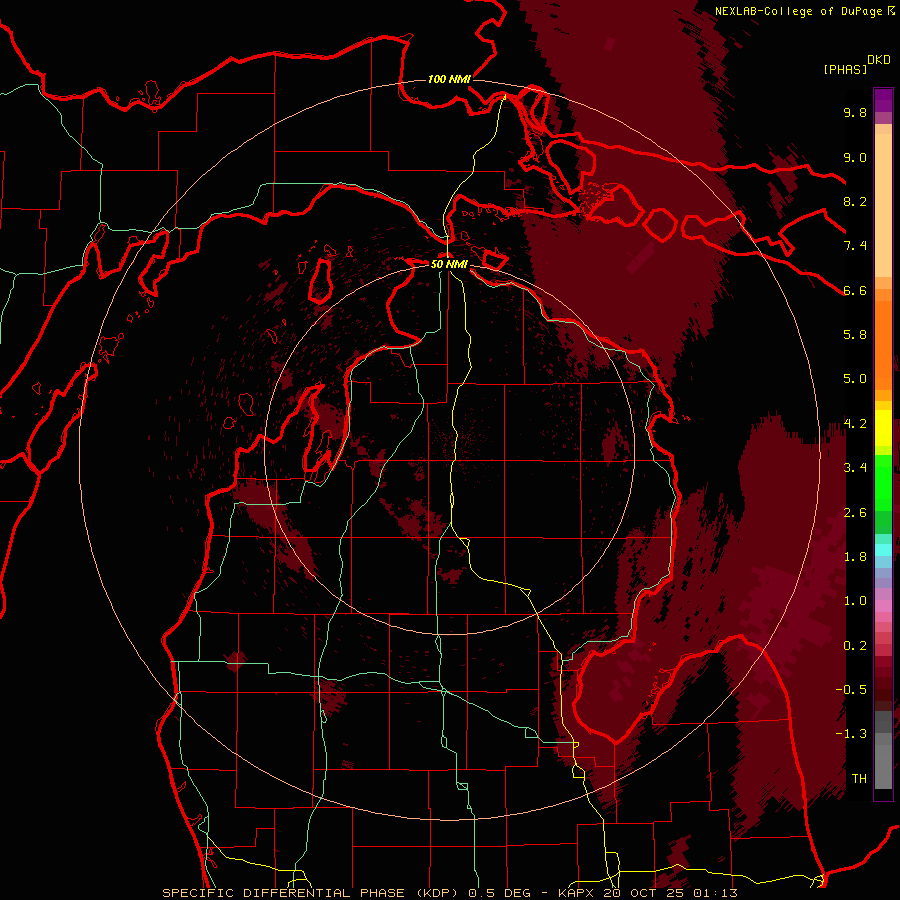Image resolution: width=900 pixels, height=900 pixels.
Task: Pick the peach band of the color scale
Action: click(x=883, y=207)
